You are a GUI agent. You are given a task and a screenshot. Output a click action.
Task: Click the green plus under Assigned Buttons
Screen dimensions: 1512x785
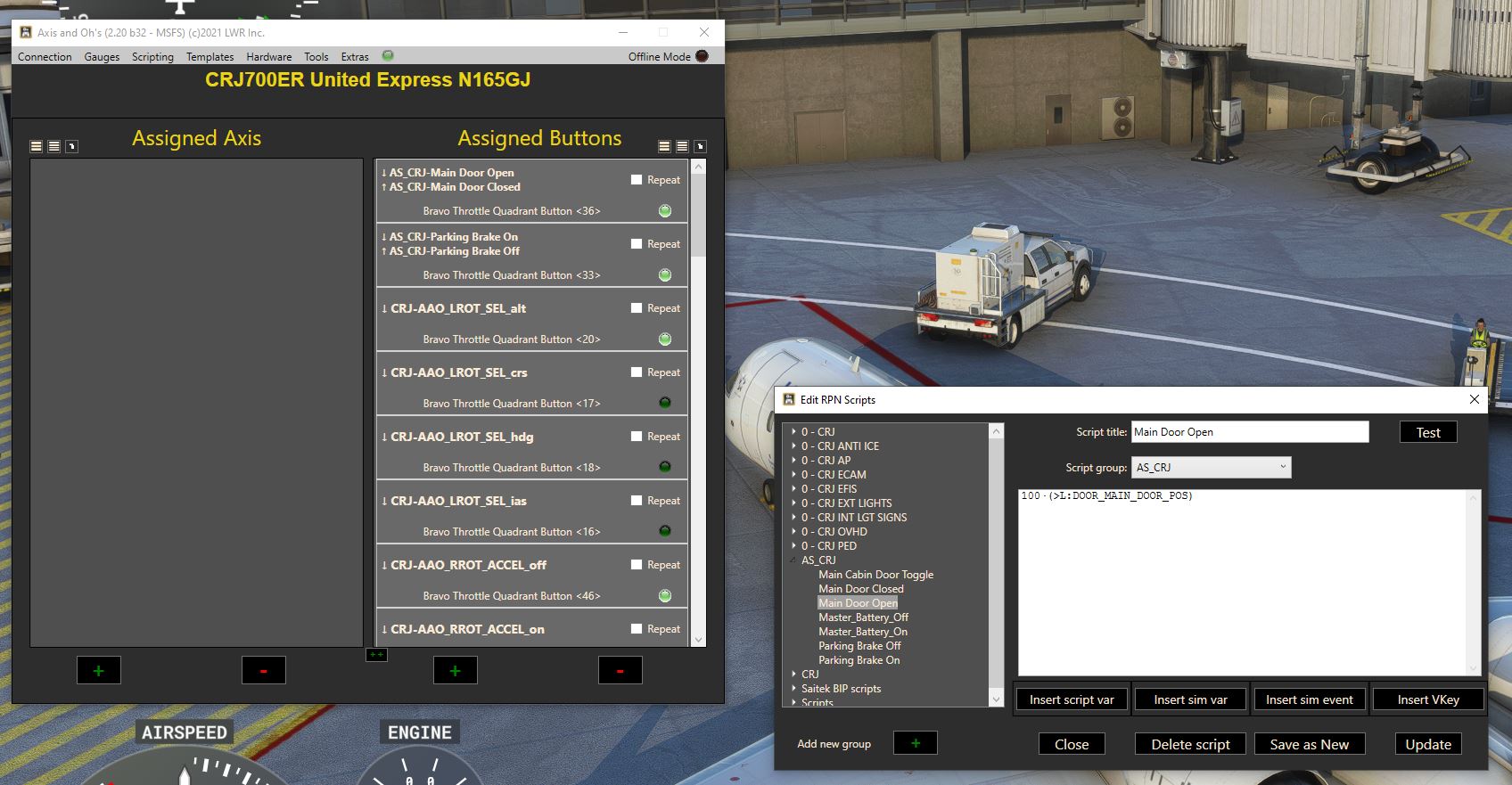click(455, 670)
